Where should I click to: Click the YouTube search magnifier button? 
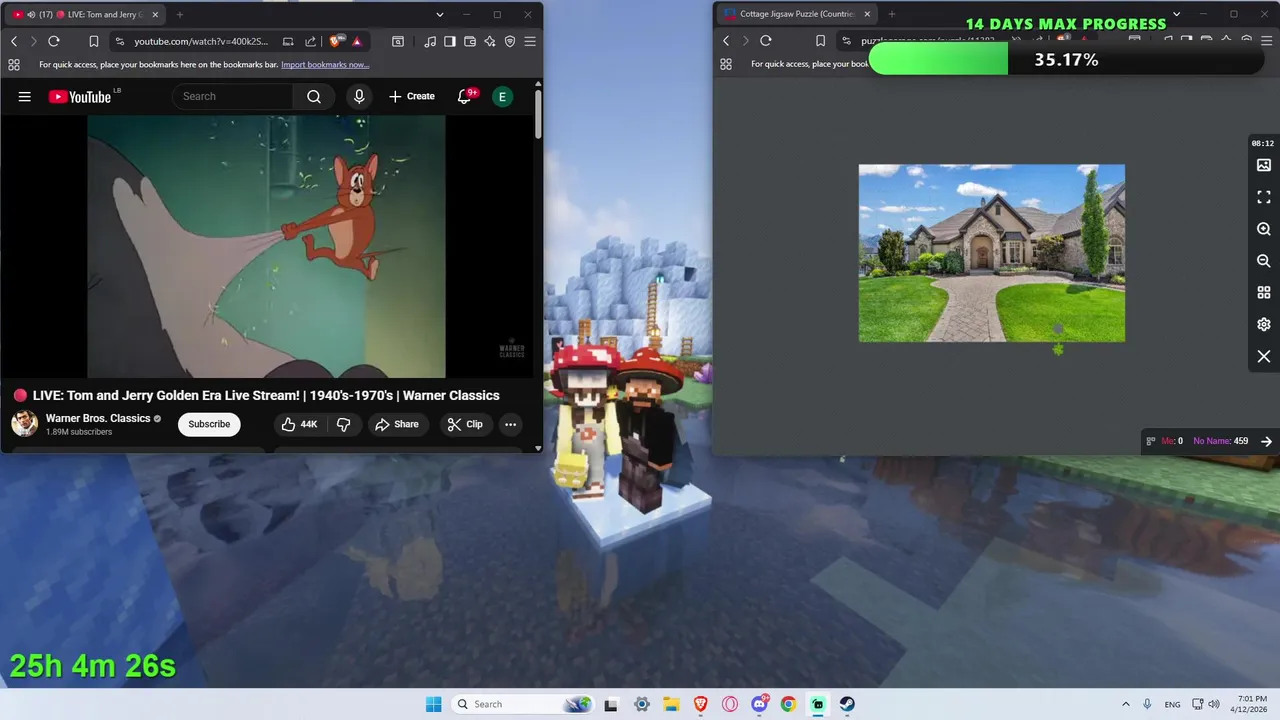(x=314, y=96)
